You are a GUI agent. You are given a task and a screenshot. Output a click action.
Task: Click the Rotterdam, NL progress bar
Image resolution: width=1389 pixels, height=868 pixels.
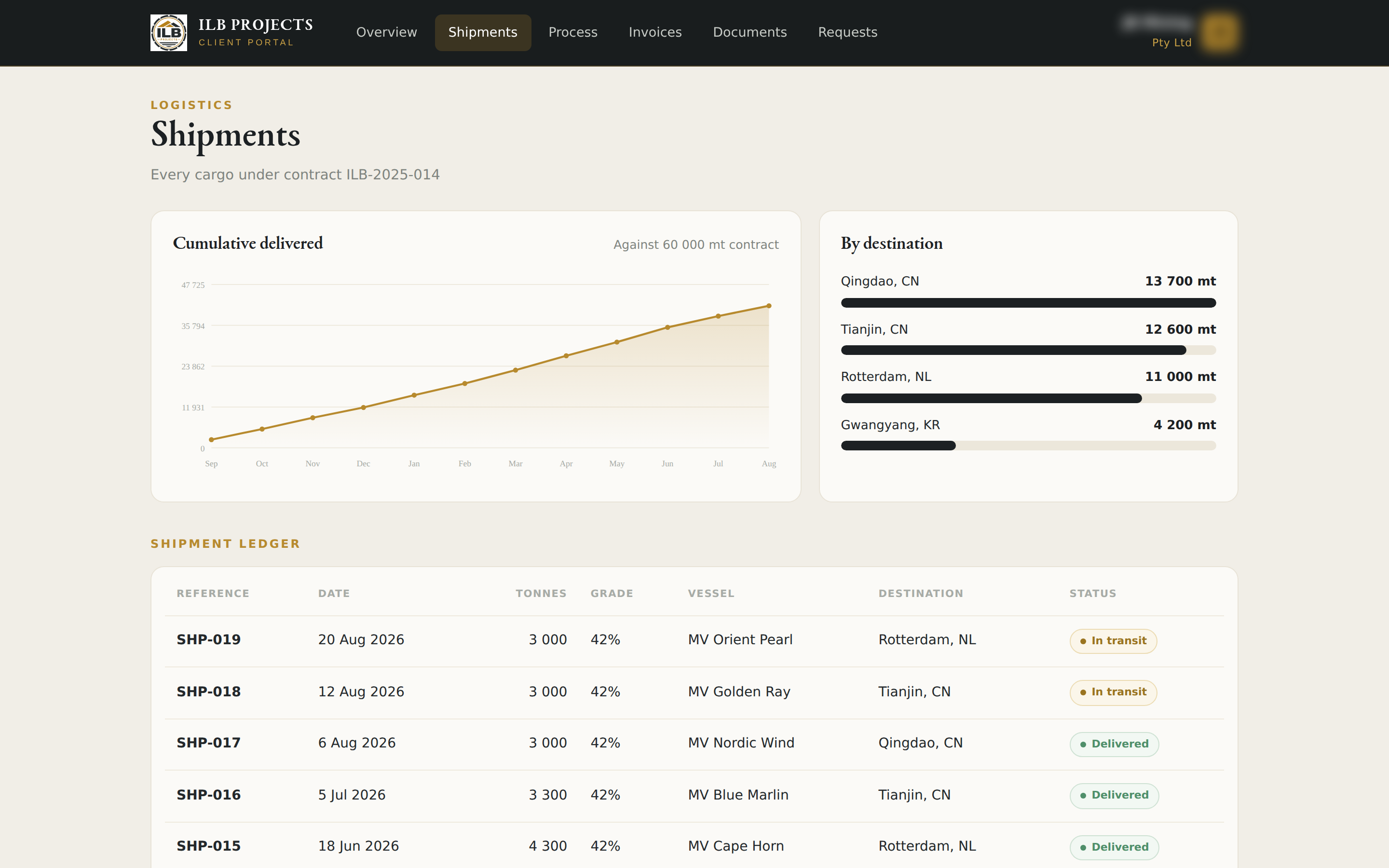pyautogui.click(x=1028, y=398)
